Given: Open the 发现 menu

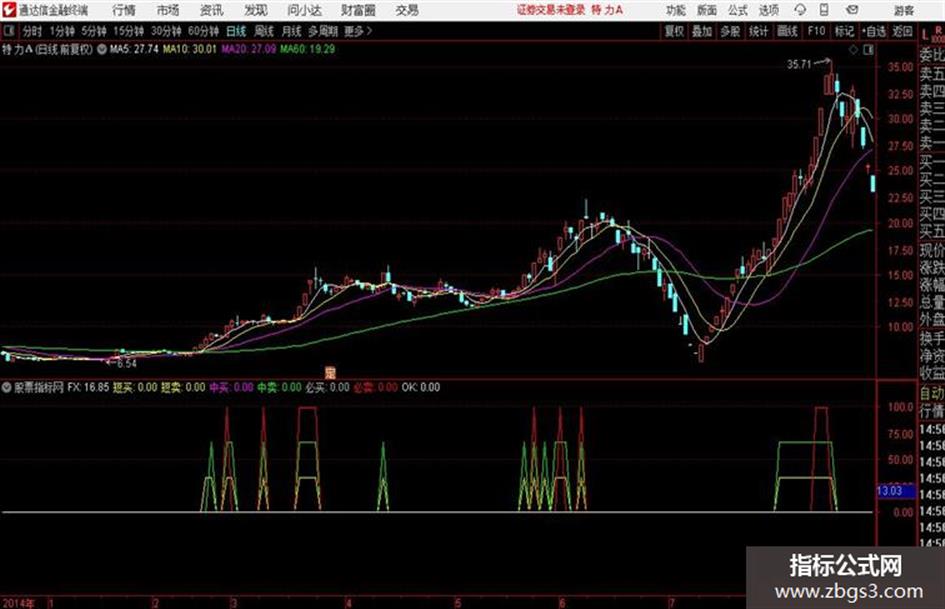Looking at the screenshot, I should tap(256, 10).
